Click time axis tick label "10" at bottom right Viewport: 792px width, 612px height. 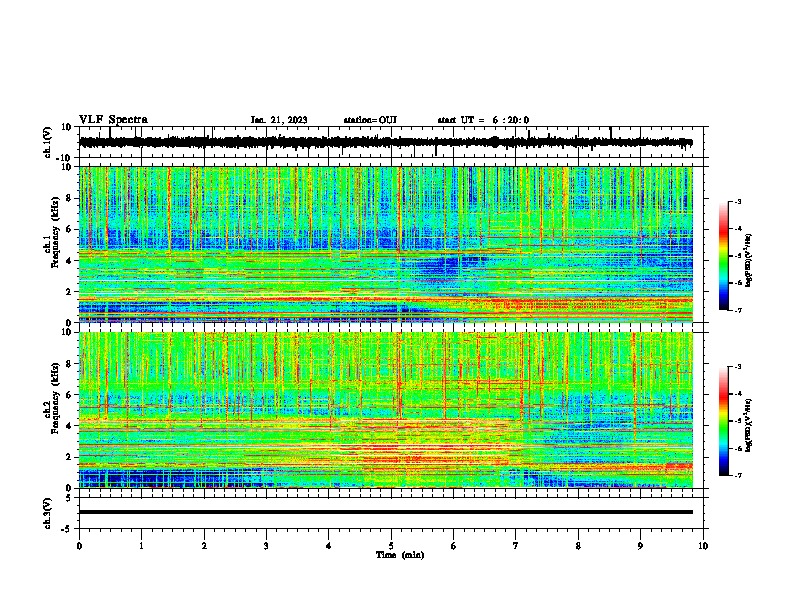point(703,546)
